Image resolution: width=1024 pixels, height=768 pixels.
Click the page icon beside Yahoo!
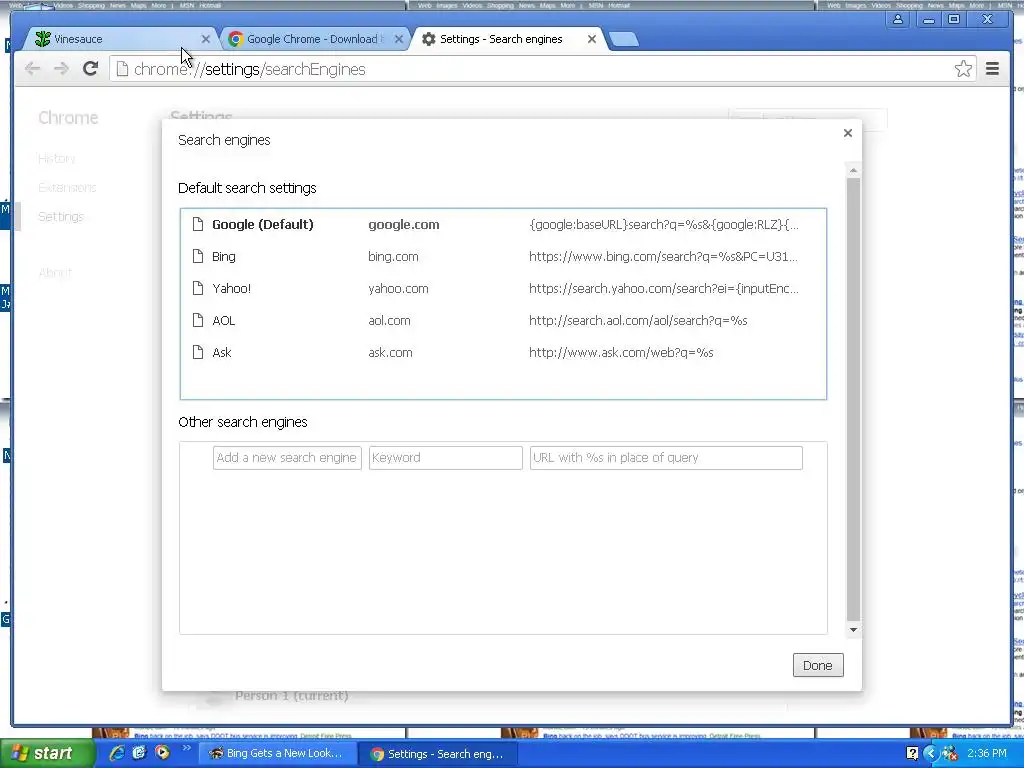click(x=198, y=289)
